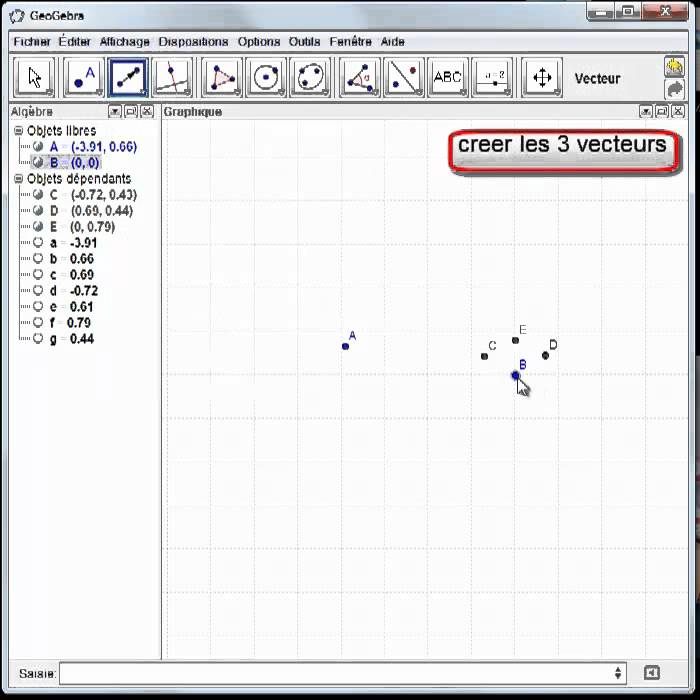The height and width of the screenshot is (700, 700).
Task: Click point A in the graphics view
Action: [x=345, y=346]
